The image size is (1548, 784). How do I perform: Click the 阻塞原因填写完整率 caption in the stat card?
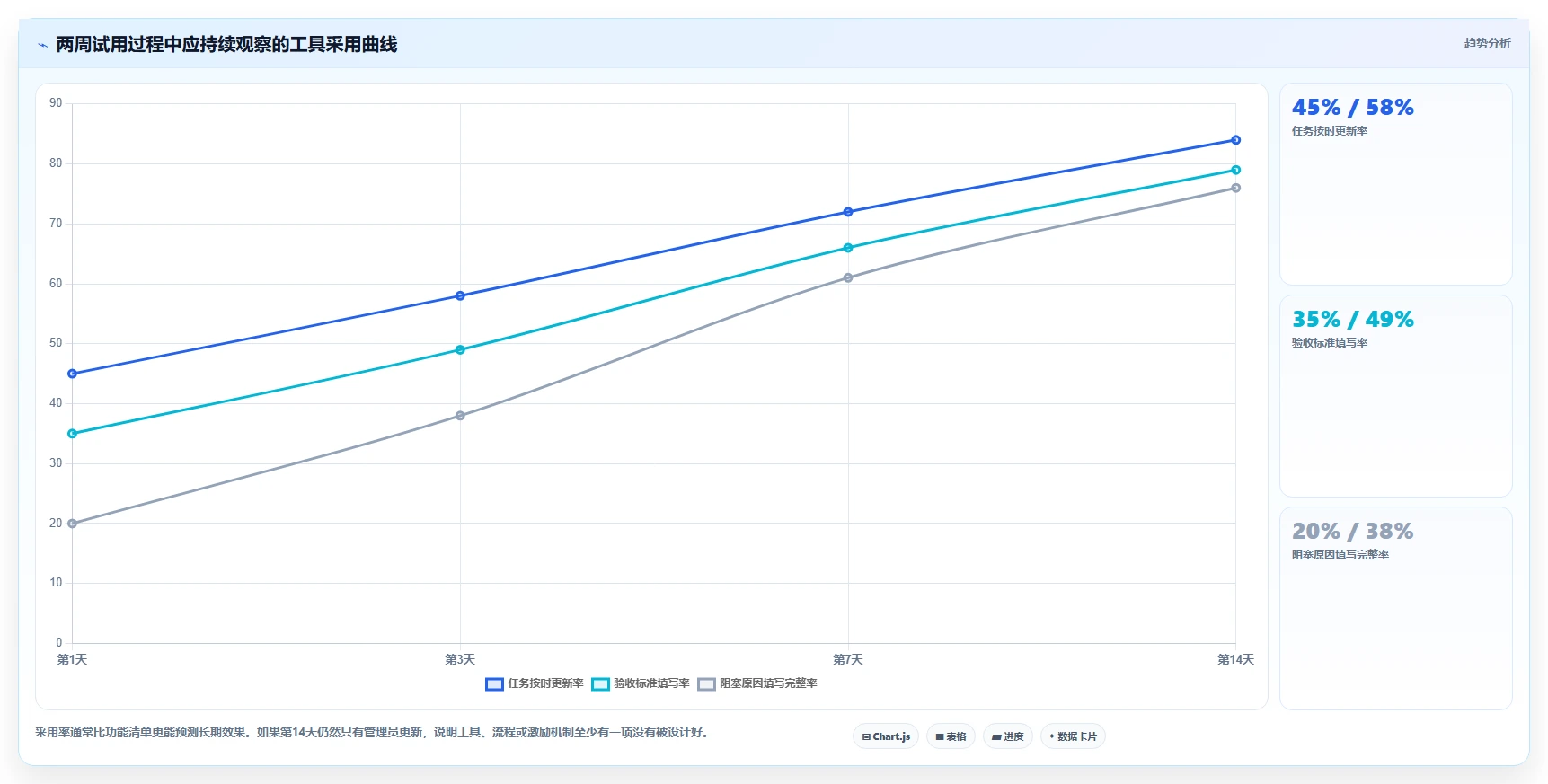pos(1340,555)
